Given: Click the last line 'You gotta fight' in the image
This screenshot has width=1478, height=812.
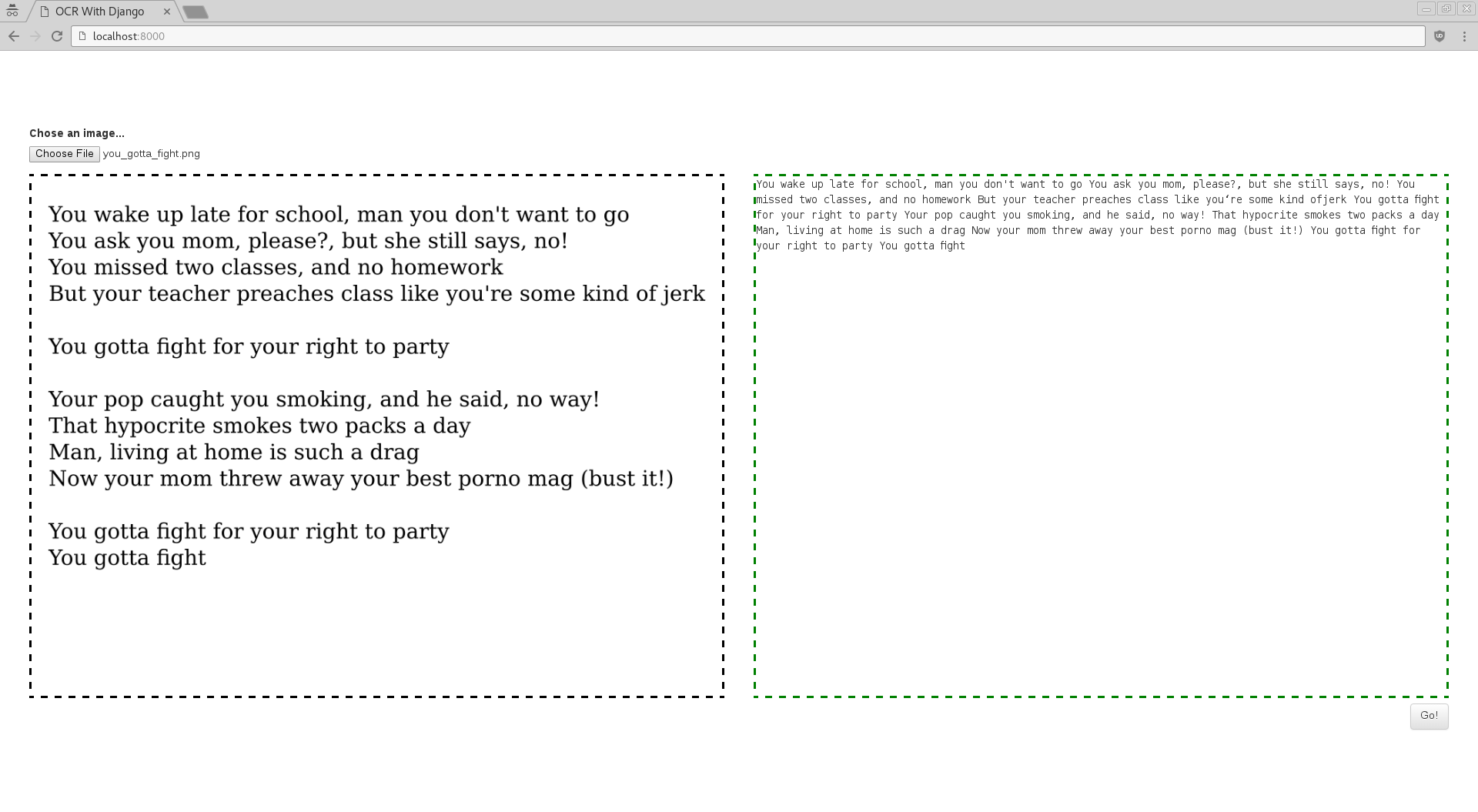Looking at the screenshot, I should click(x=127, y=557).
